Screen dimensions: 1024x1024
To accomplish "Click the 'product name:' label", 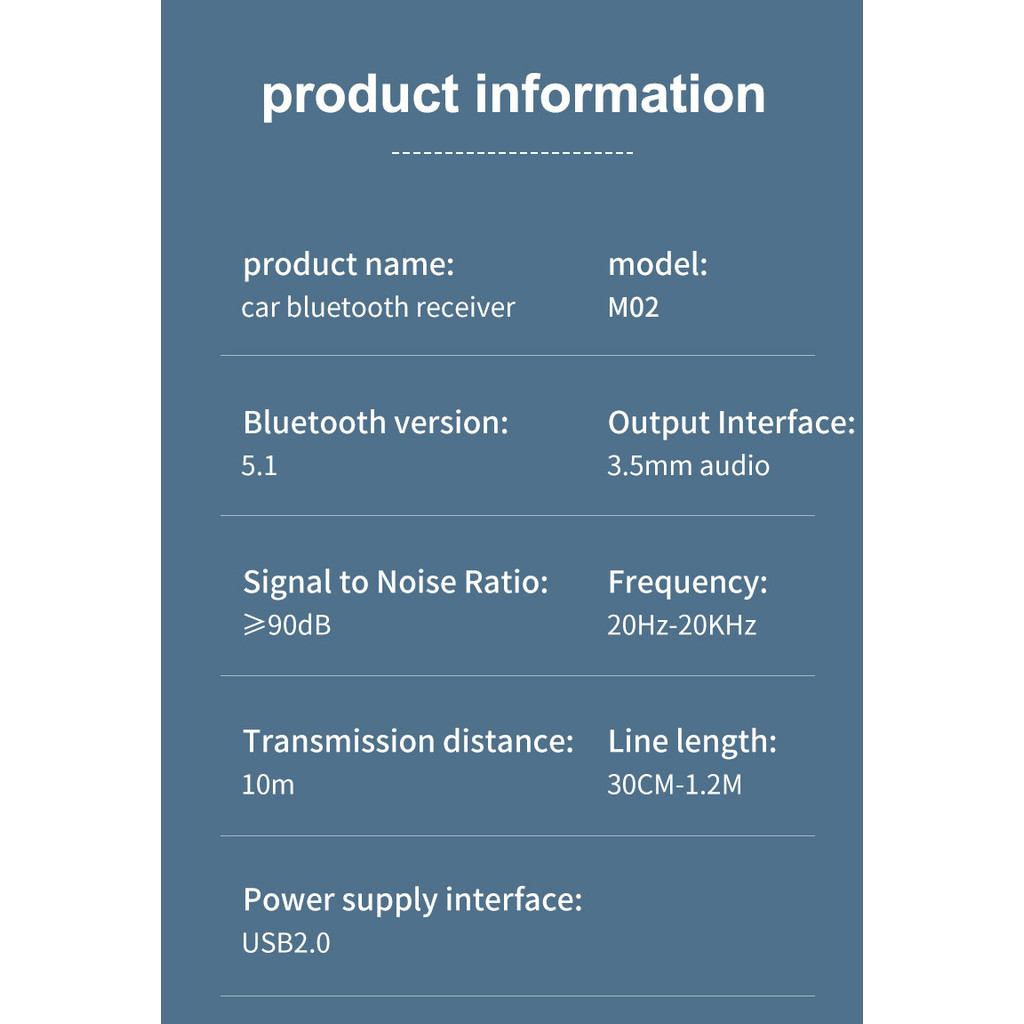I will point(349,266).
